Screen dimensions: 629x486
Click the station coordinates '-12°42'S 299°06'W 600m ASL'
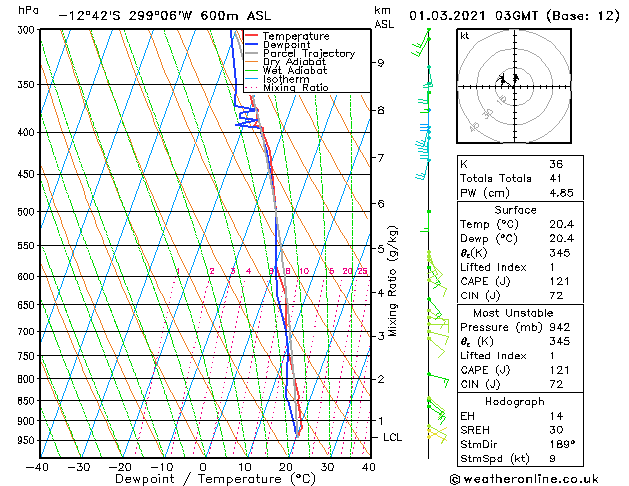(x=164, y=16)
